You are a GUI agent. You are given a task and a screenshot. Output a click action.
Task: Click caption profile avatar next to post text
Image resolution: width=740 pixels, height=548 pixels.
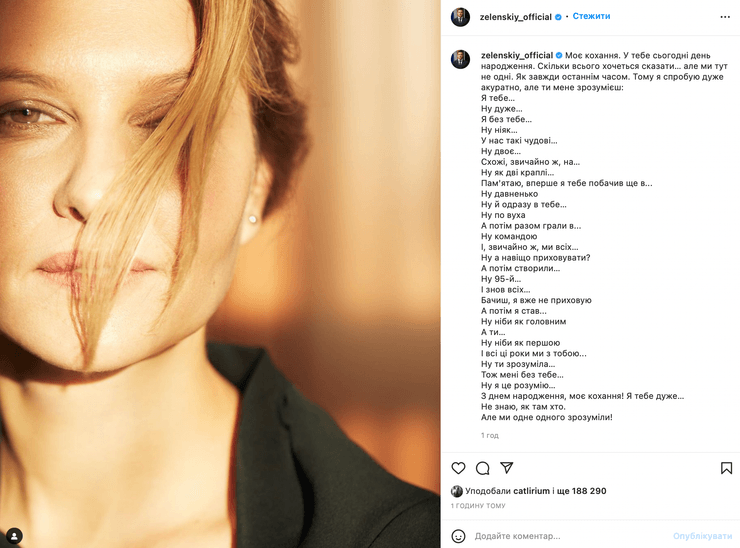point(461,59)
